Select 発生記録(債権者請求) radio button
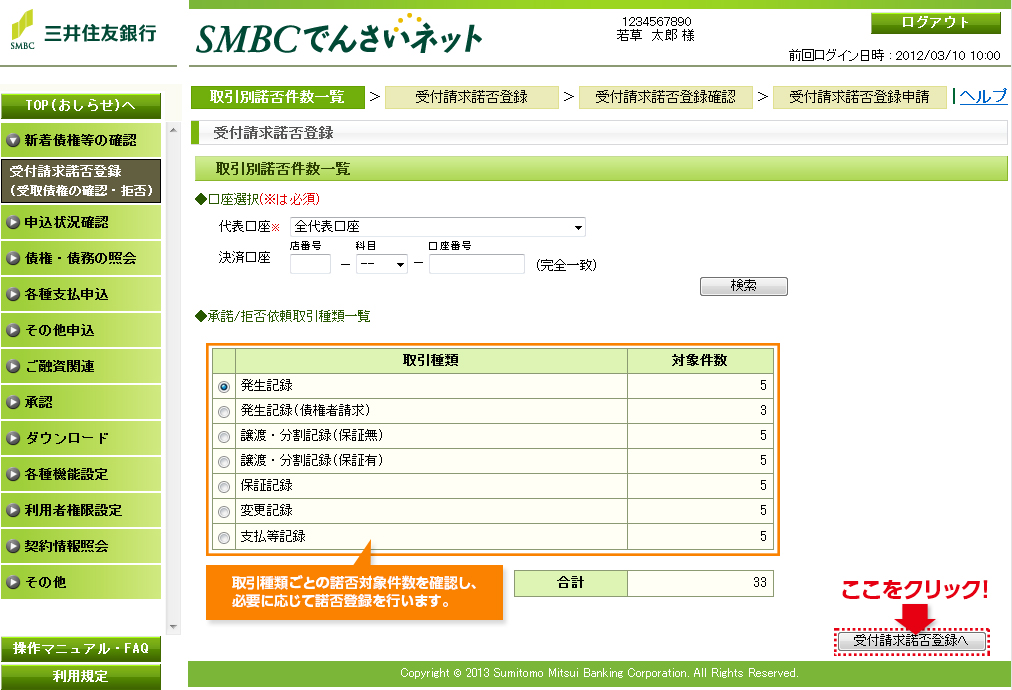 click(x=224, y=412)
